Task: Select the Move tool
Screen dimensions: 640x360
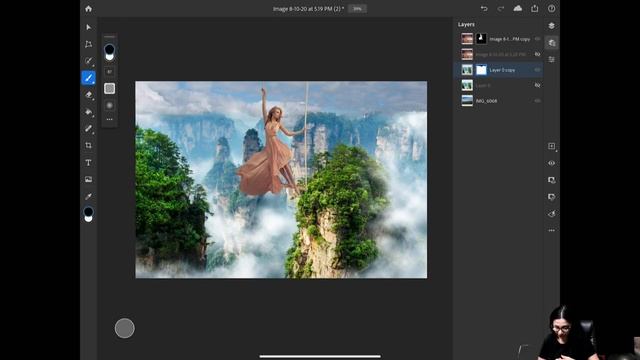Action: [x=89, y=27]
